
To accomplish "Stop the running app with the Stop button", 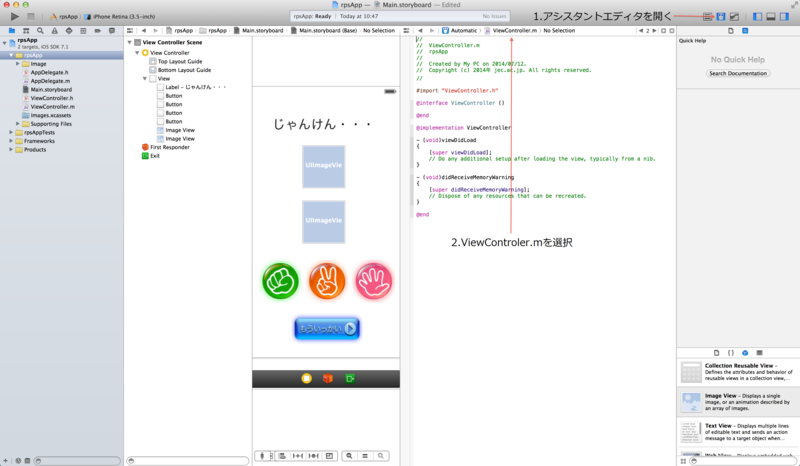I will point(31,17).
